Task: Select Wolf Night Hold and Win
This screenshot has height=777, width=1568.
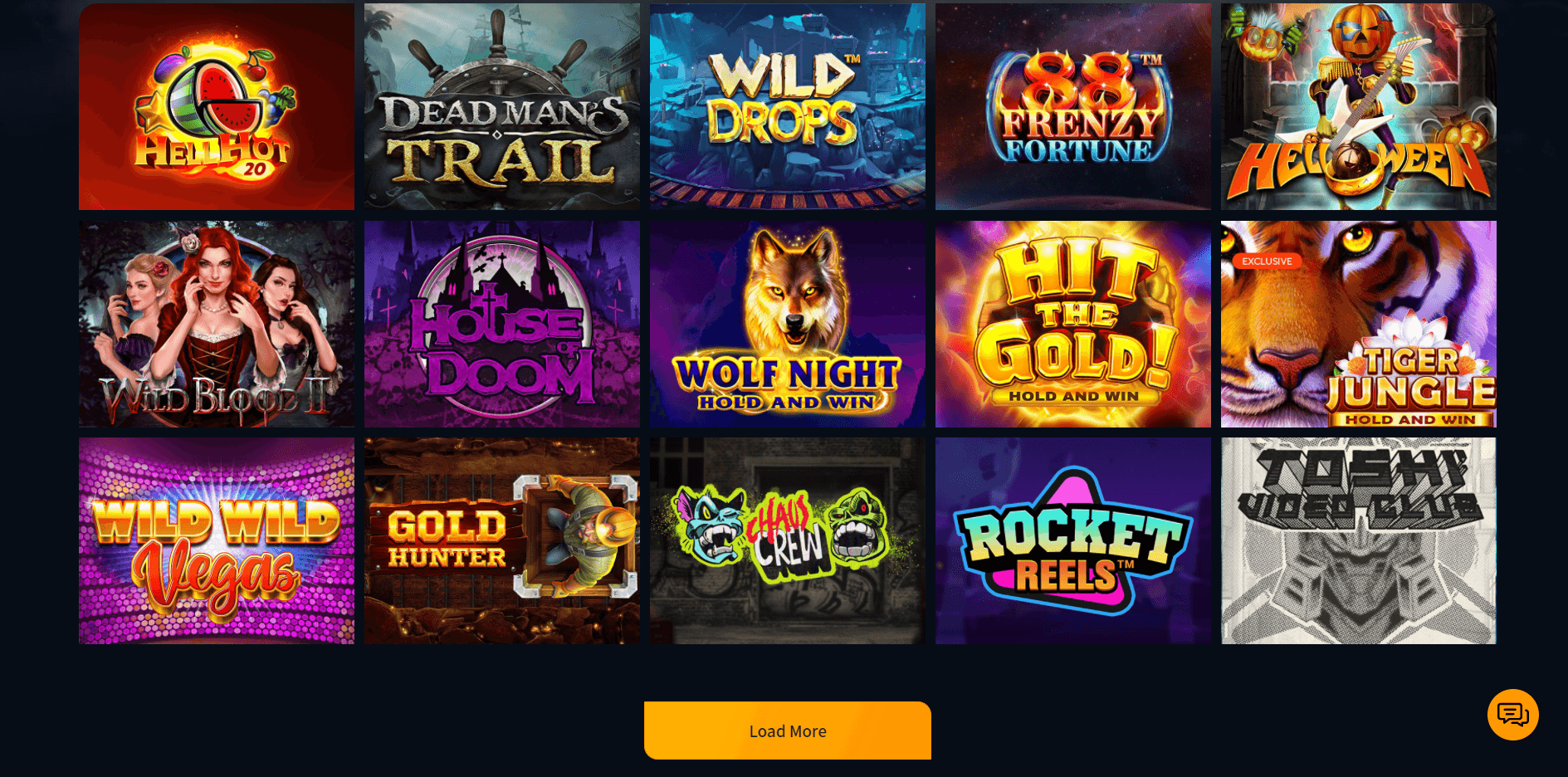Action: pos(788,324)
